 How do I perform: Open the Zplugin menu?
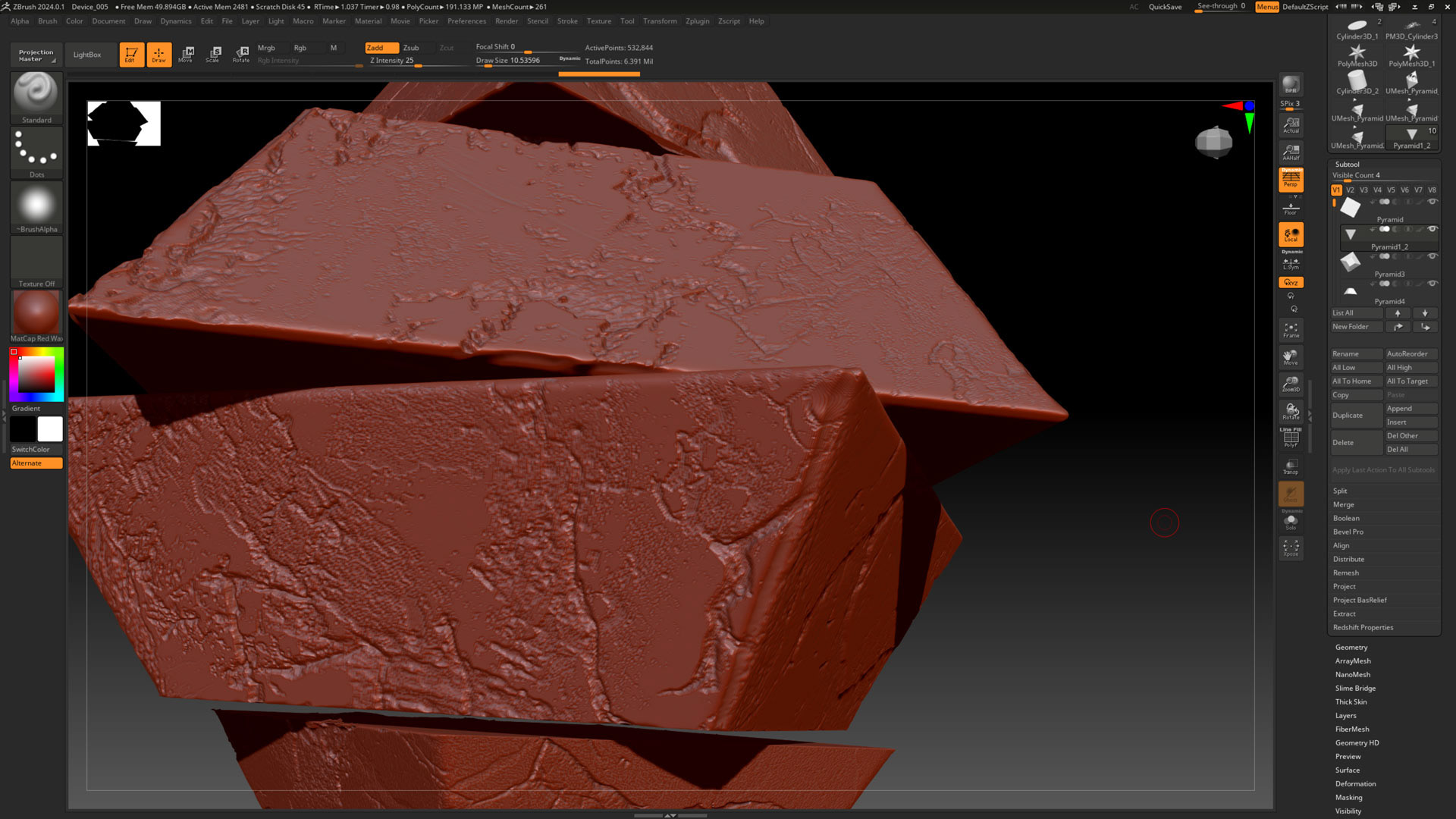[x=697, y=21]
